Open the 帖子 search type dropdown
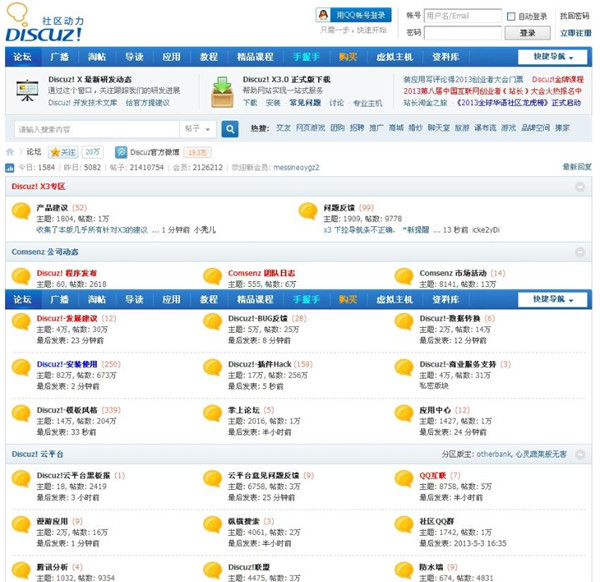 point(197,129)
